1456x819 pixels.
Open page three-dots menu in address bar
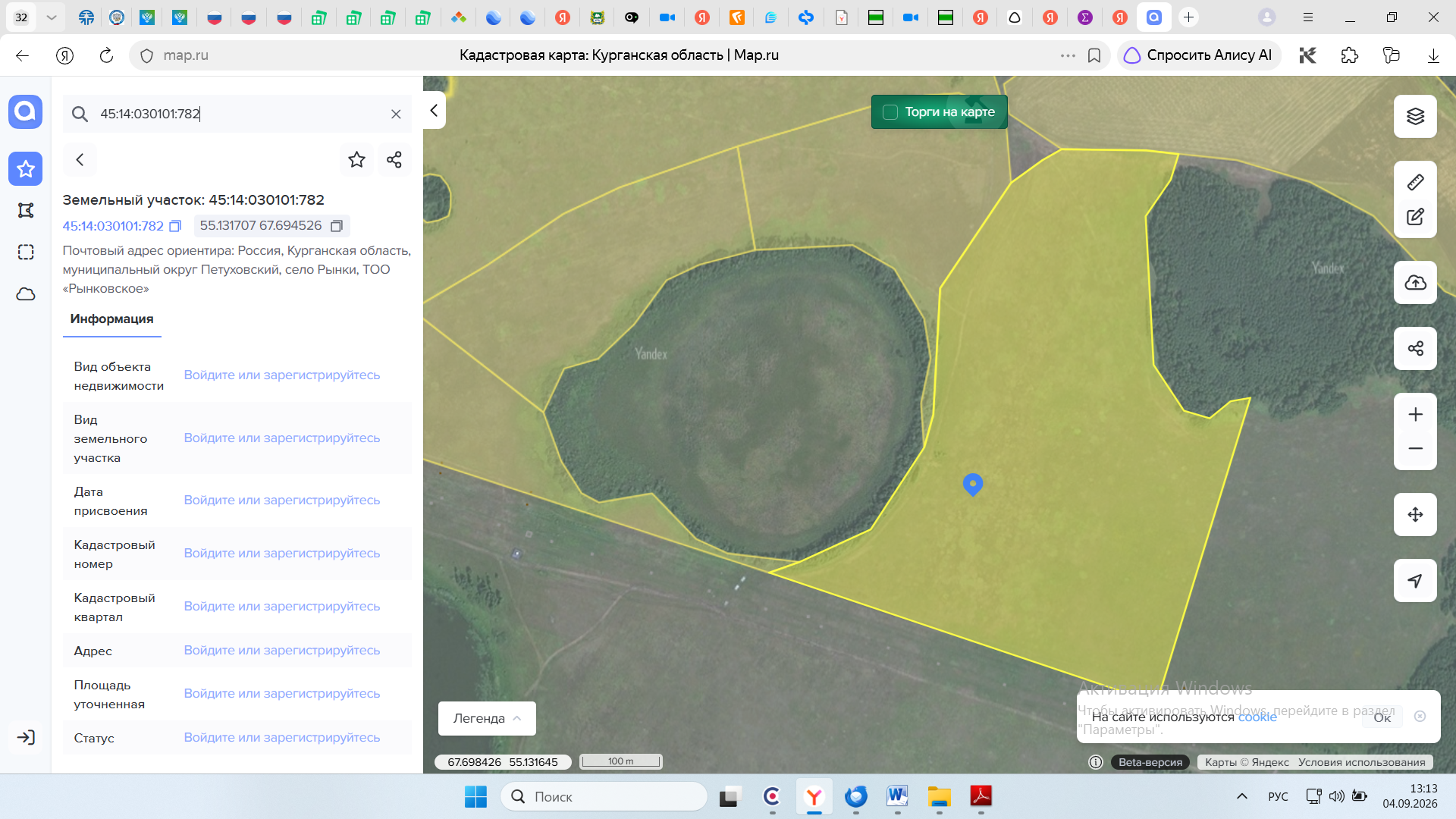coord(1068,55)
